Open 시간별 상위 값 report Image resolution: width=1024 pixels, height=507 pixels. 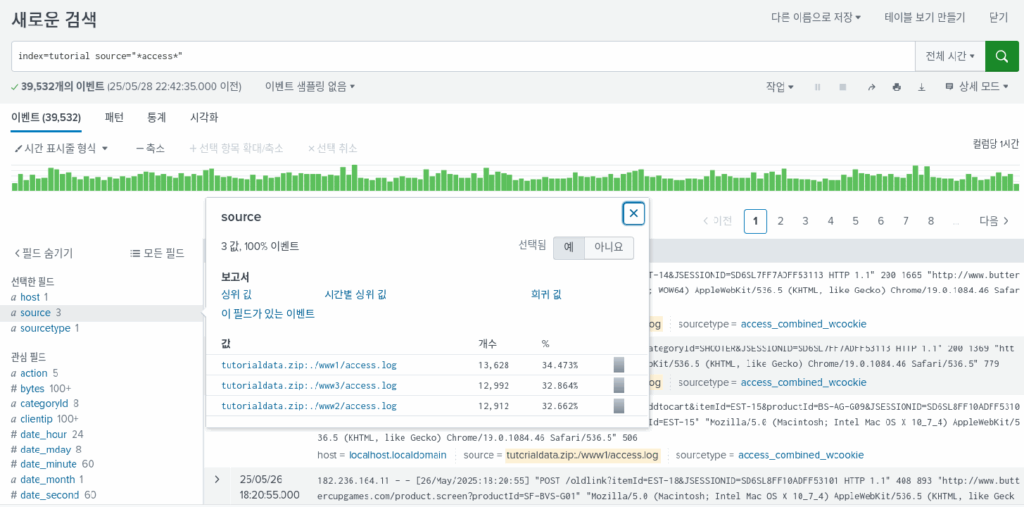click(355, 295)
